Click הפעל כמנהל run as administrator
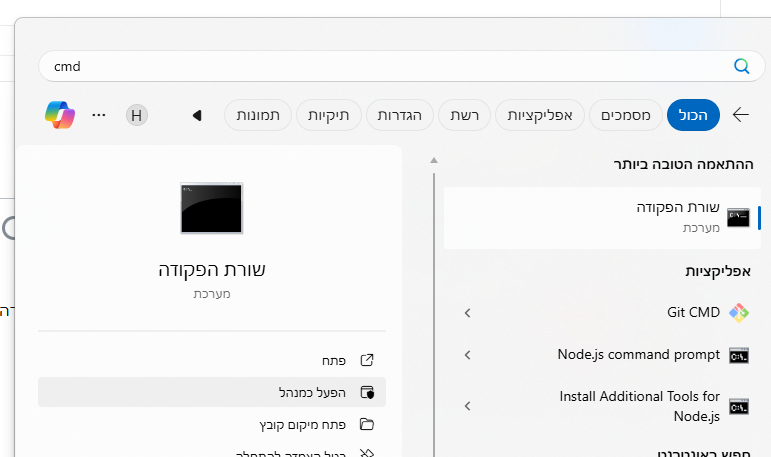Screen dimensions: 771x457 tap(212, 392)
